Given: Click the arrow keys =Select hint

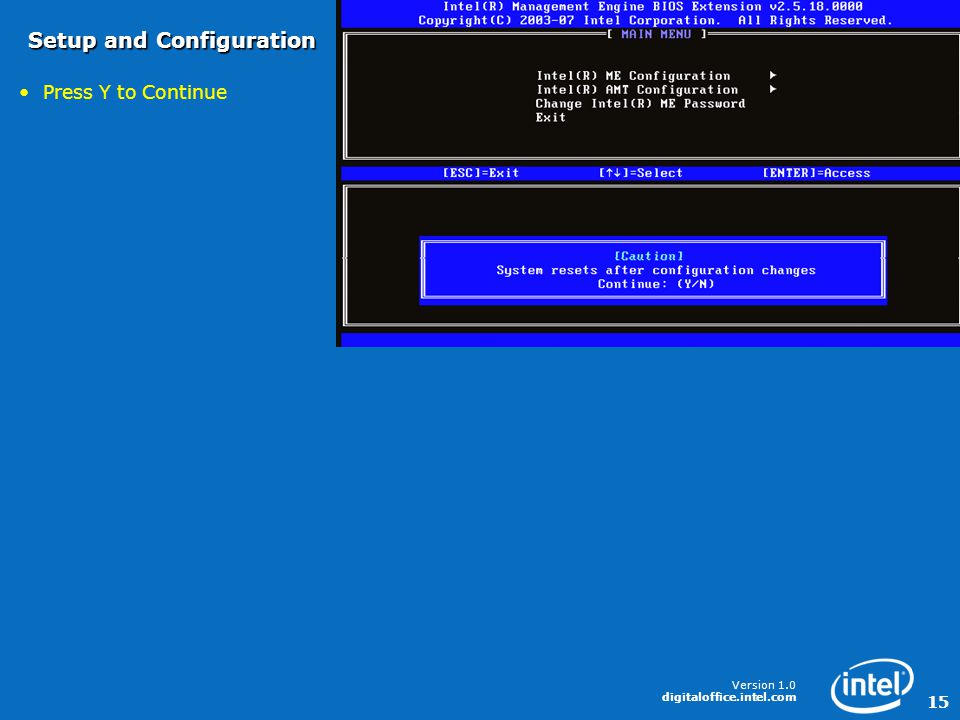Looking at the screenshot, I should [640, 173].
